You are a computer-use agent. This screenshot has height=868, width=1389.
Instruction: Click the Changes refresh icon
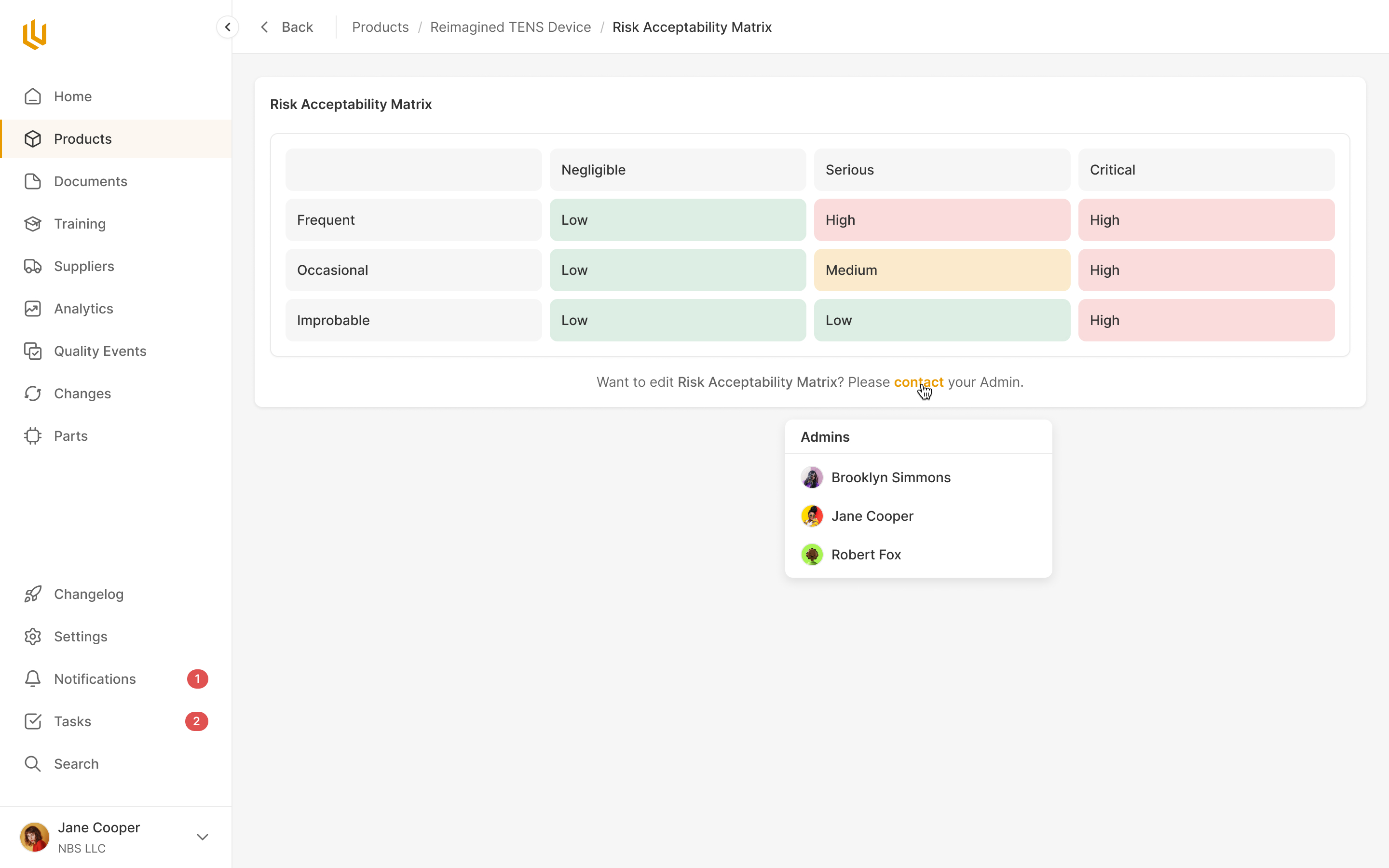pyautogui.click(x=33, y=394)
